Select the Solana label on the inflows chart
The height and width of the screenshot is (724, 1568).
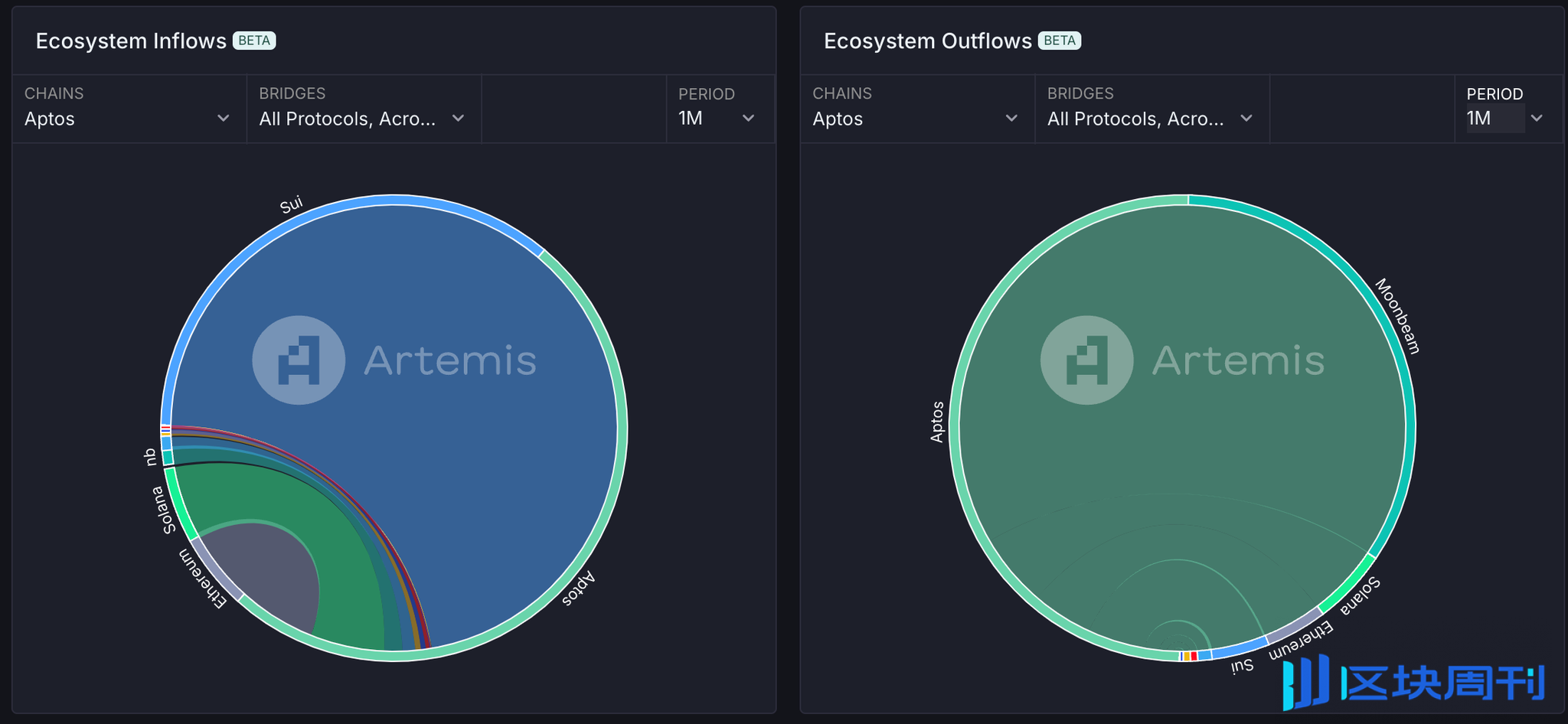tap(163, 510)
